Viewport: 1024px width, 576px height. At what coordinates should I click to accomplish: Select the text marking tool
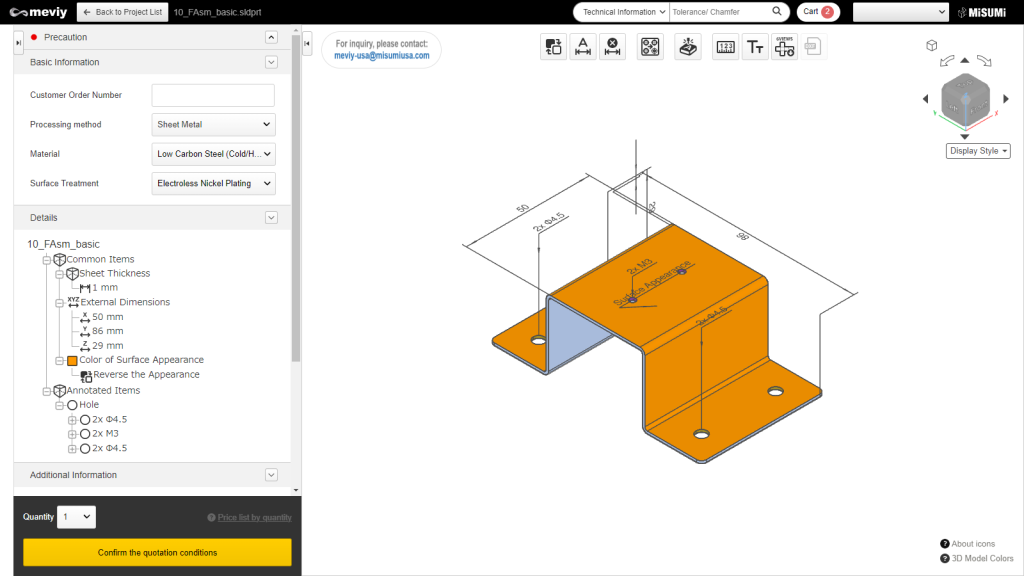pyautogui.click(x=755, y=46)
